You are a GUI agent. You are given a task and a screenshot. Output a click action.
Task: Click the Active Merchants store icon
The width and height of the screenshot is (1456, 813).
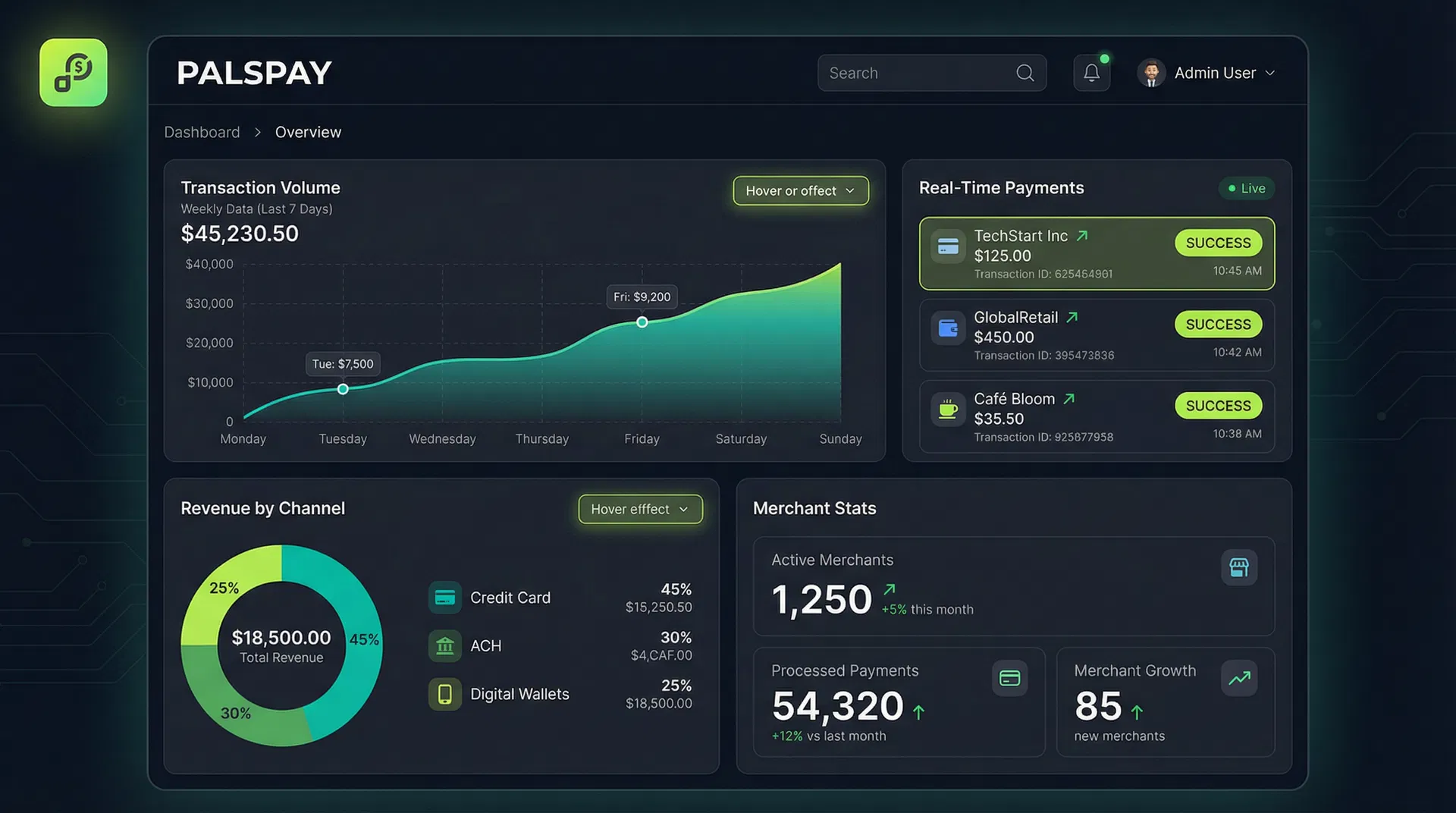pyautogui.click(x=1239, y=567)
